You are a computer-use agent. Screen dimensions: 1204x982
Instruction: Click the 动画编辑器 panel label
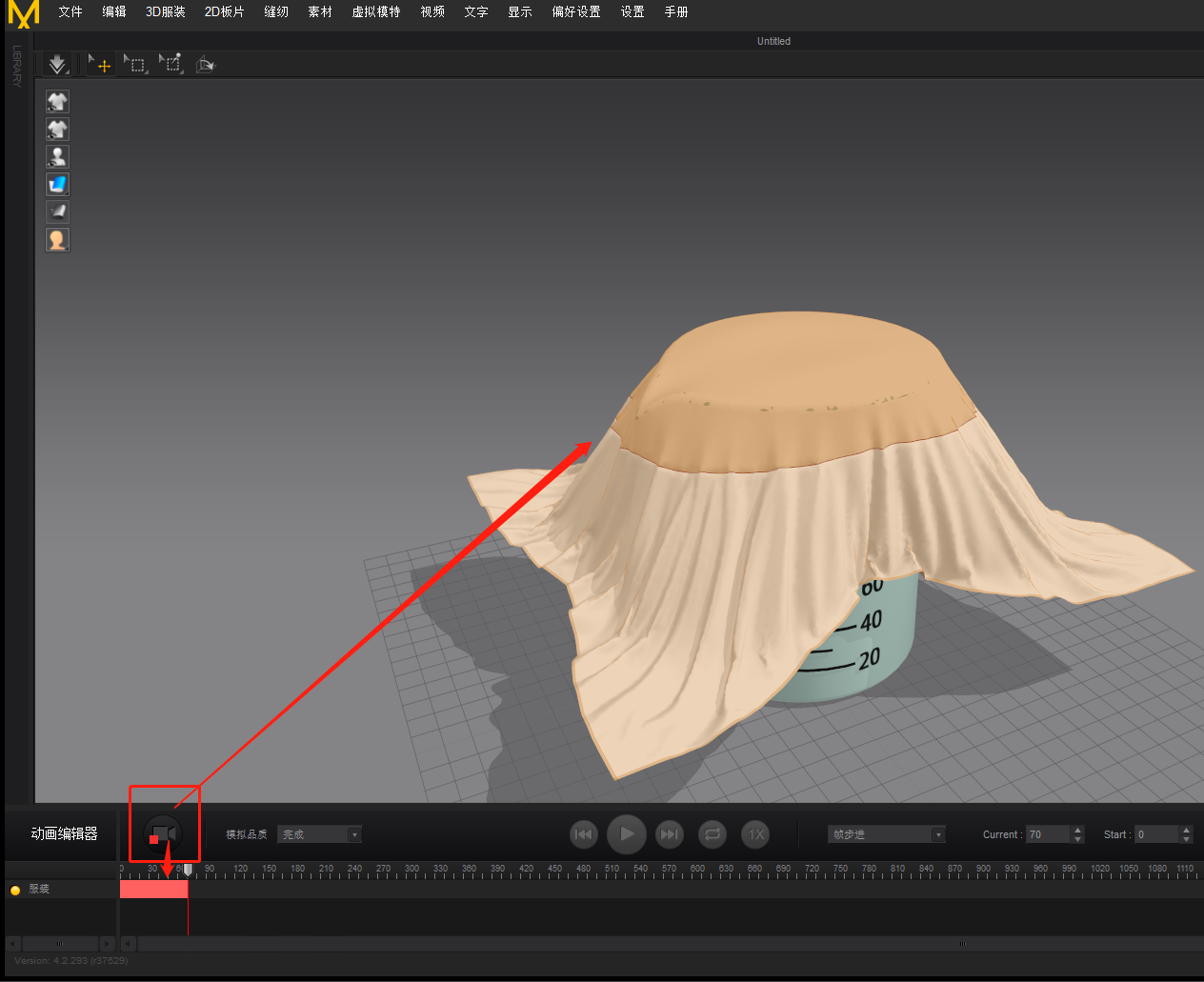pos(64,833)
